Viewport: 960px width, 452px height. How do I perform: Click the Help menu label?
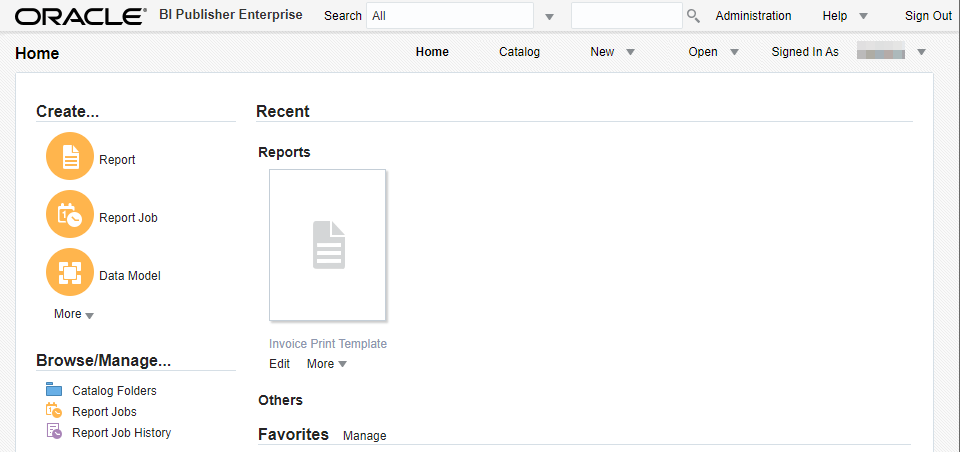point(834,16)
